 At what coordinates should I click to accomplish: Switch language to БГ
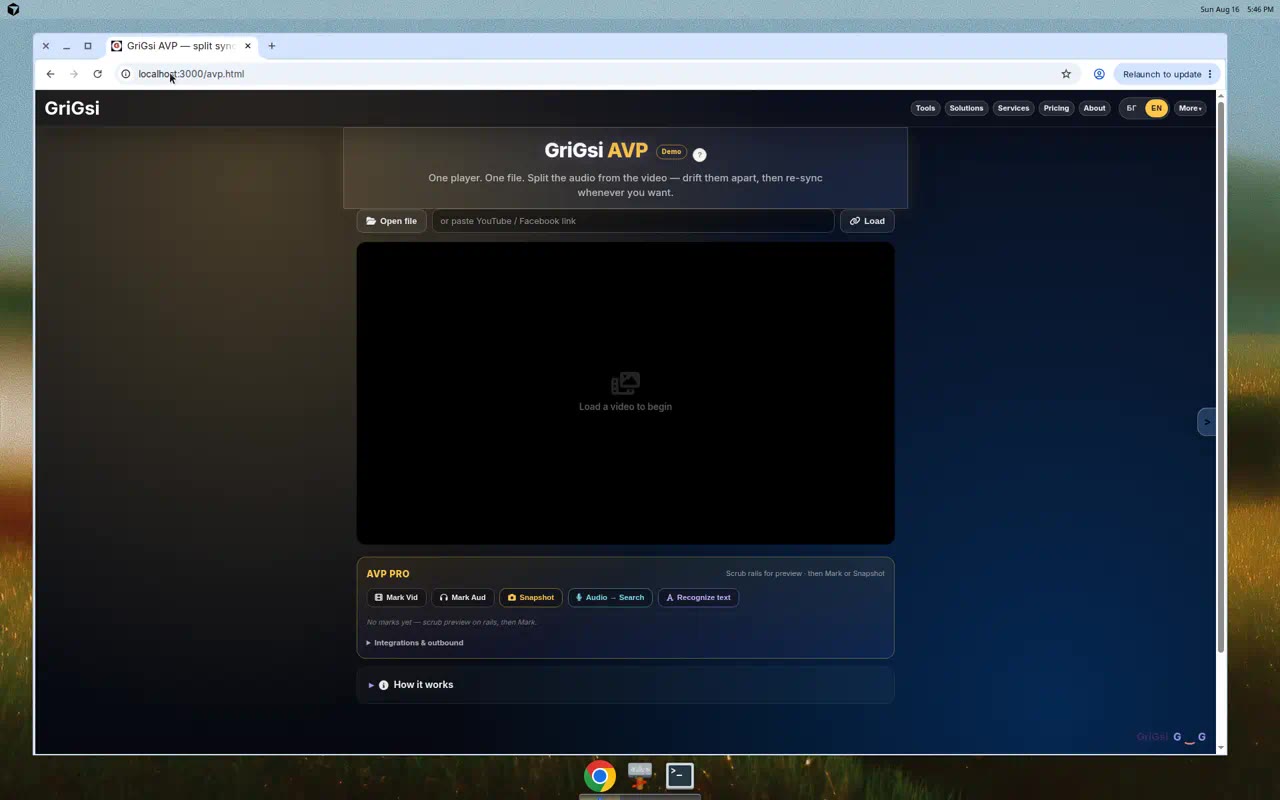coord(1132,108)
